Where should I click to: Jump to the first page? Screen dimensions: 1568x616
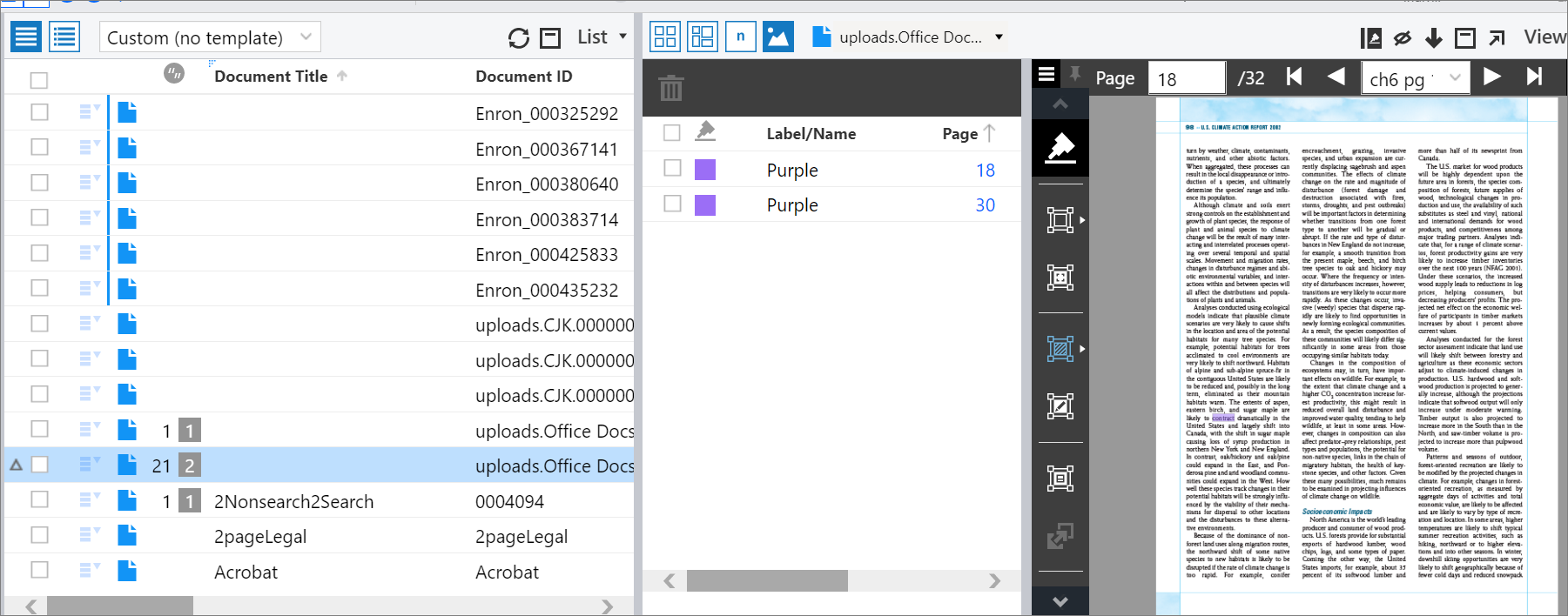[x=1295, y=77]
